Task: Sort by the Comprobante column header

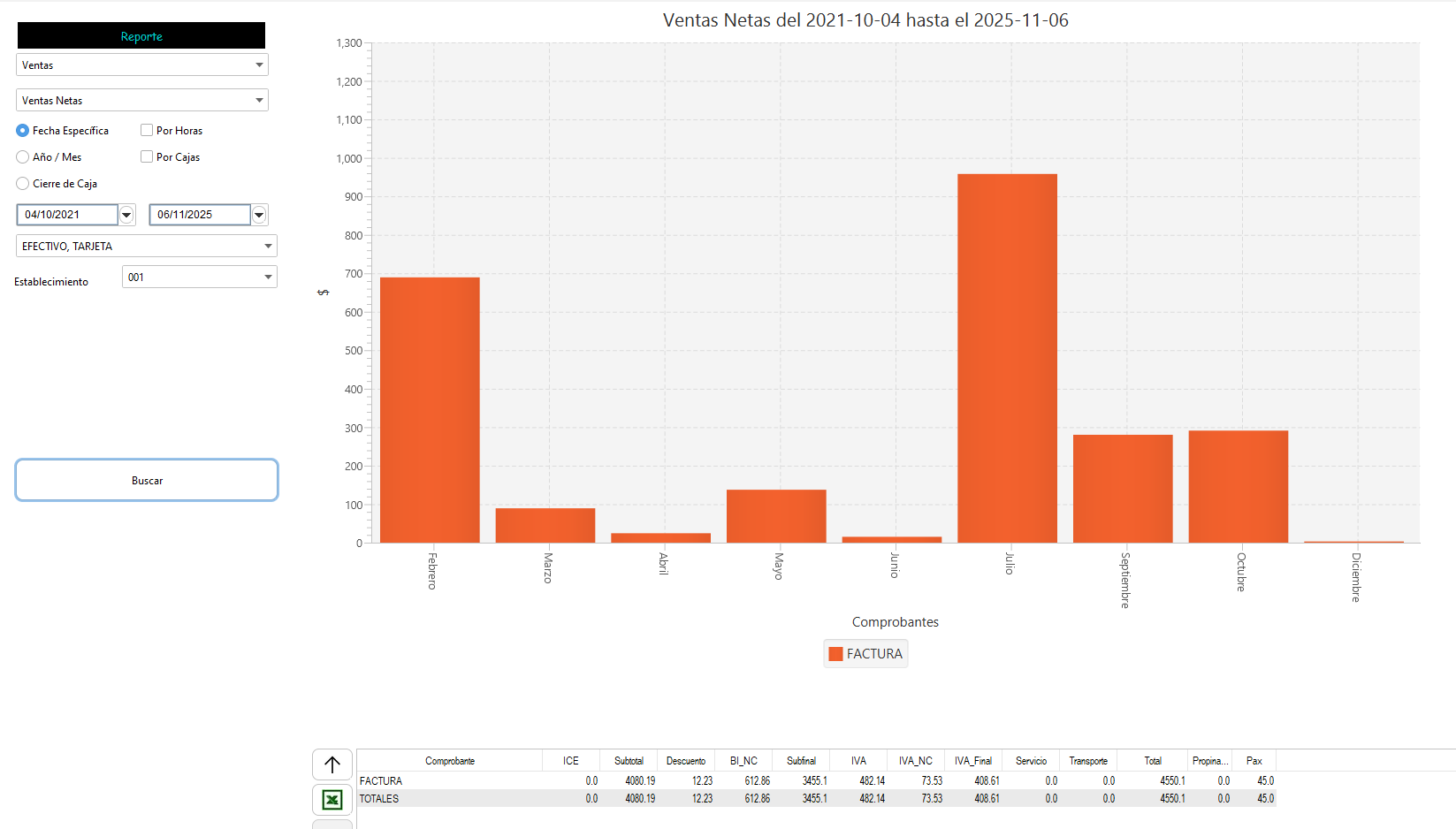Action: pyautogui.click(x=449, y=761)
